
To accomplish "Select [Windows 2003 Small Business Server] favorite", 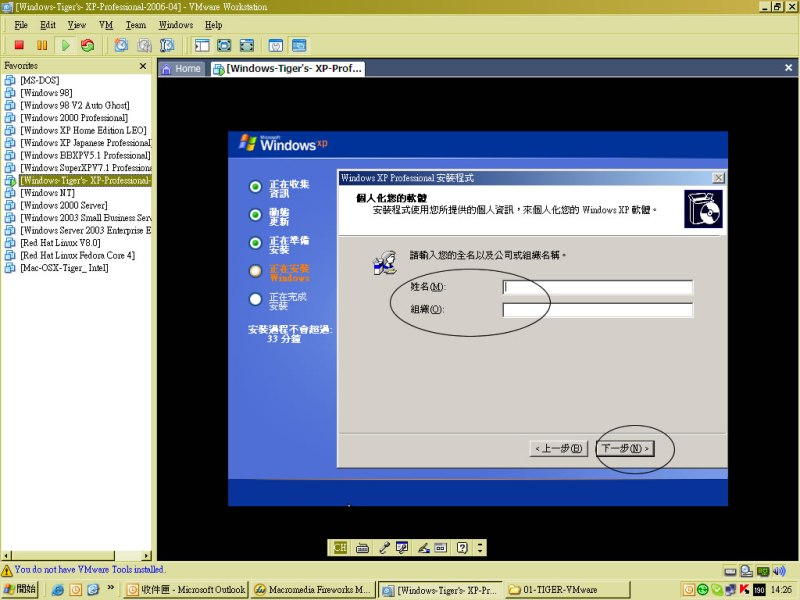I will (x=85, y=218).
